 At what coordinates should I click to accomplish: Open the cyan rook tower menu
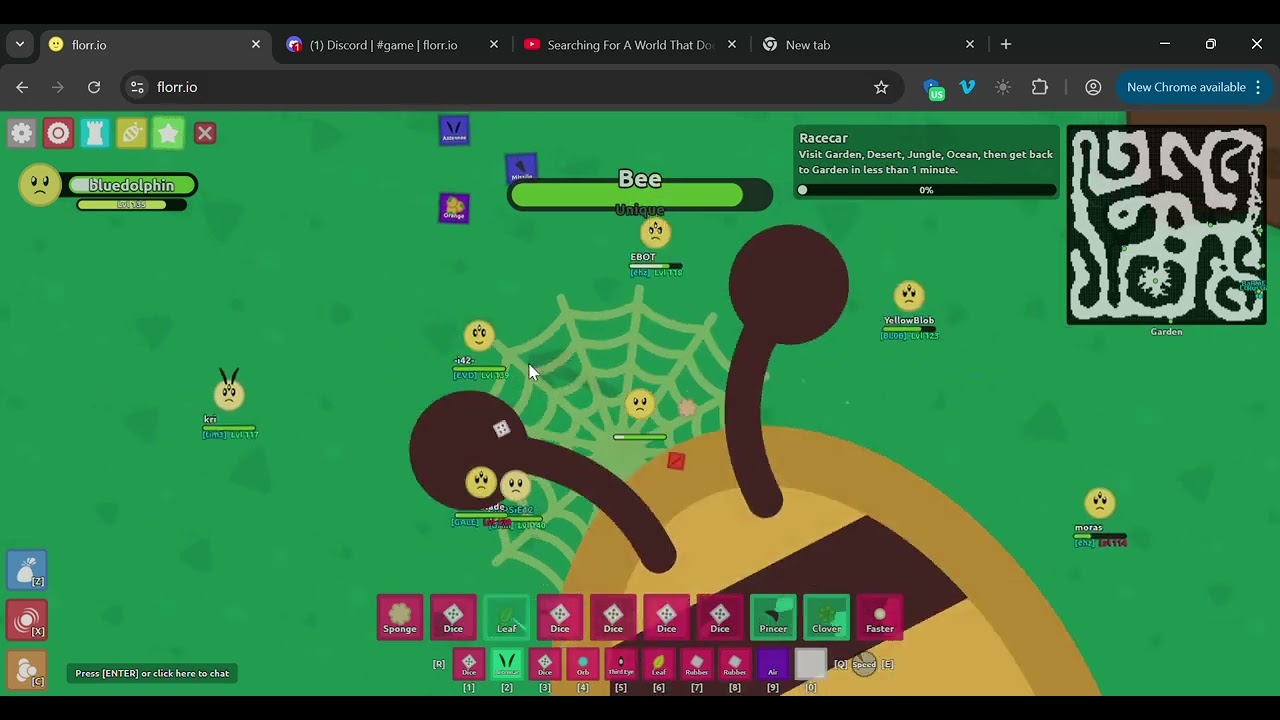point(95,133)
